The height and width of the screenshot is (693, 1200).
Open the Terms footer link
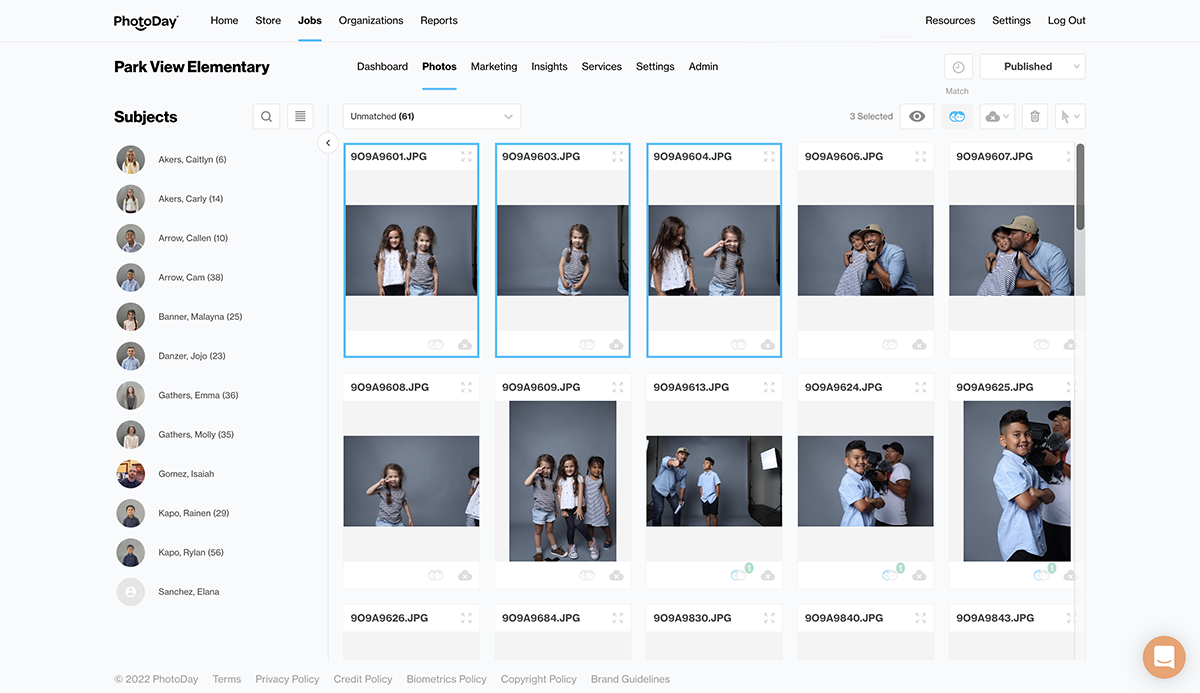pyautogui.click(x=227, y=679)
